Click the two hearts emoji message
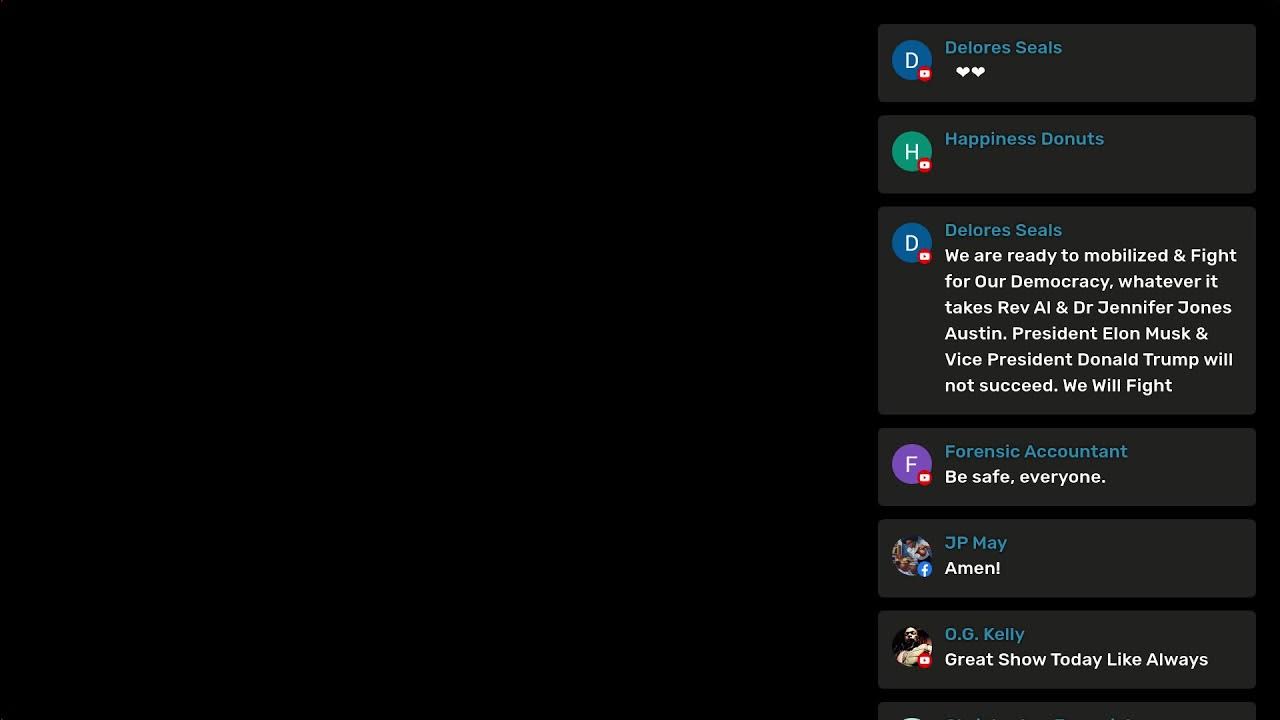The image size is (1280, 720). click(x=970, y=72)
